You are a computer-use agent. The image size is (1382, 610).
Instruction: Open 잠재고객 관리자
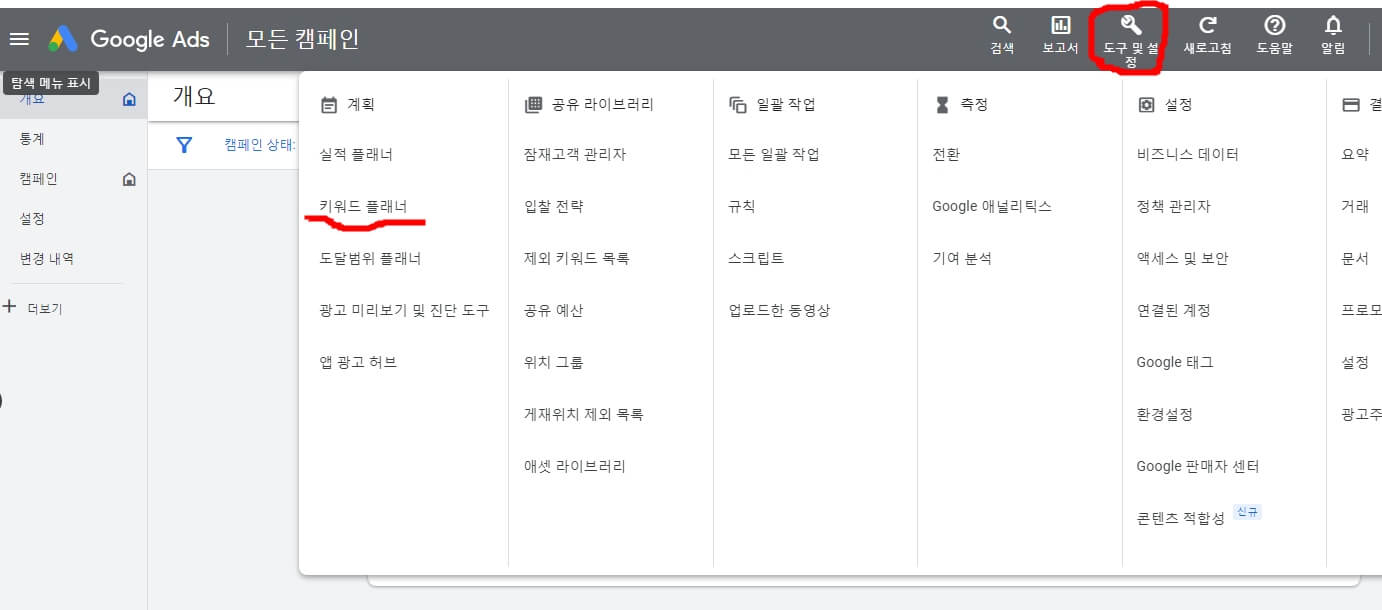click(x=575, y=155)
